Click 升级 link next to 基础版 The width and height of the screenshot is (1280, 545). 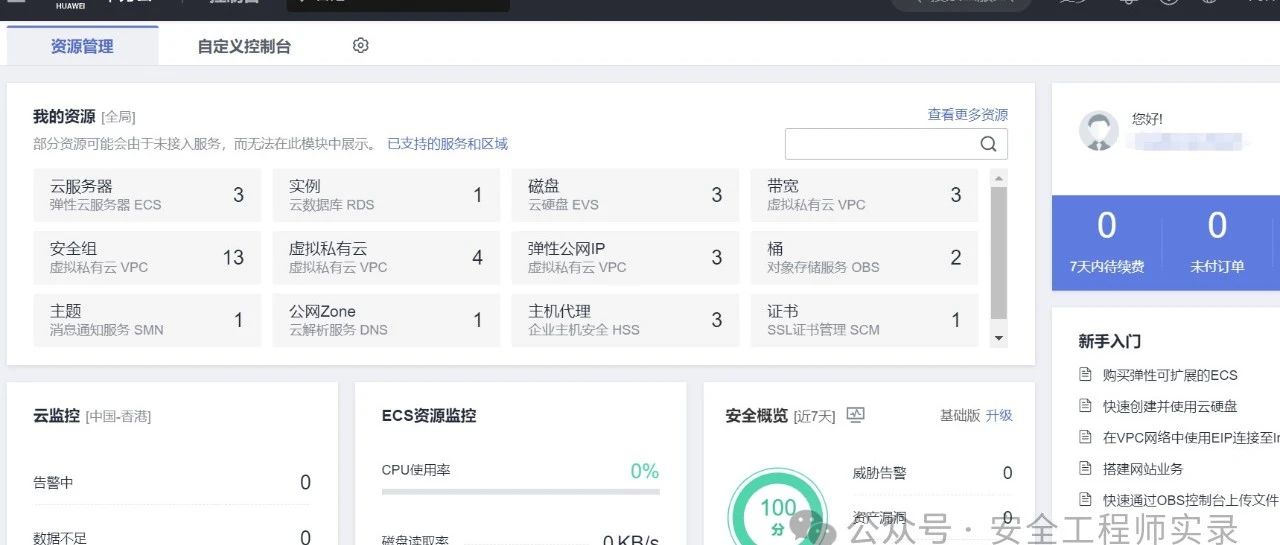999,415
